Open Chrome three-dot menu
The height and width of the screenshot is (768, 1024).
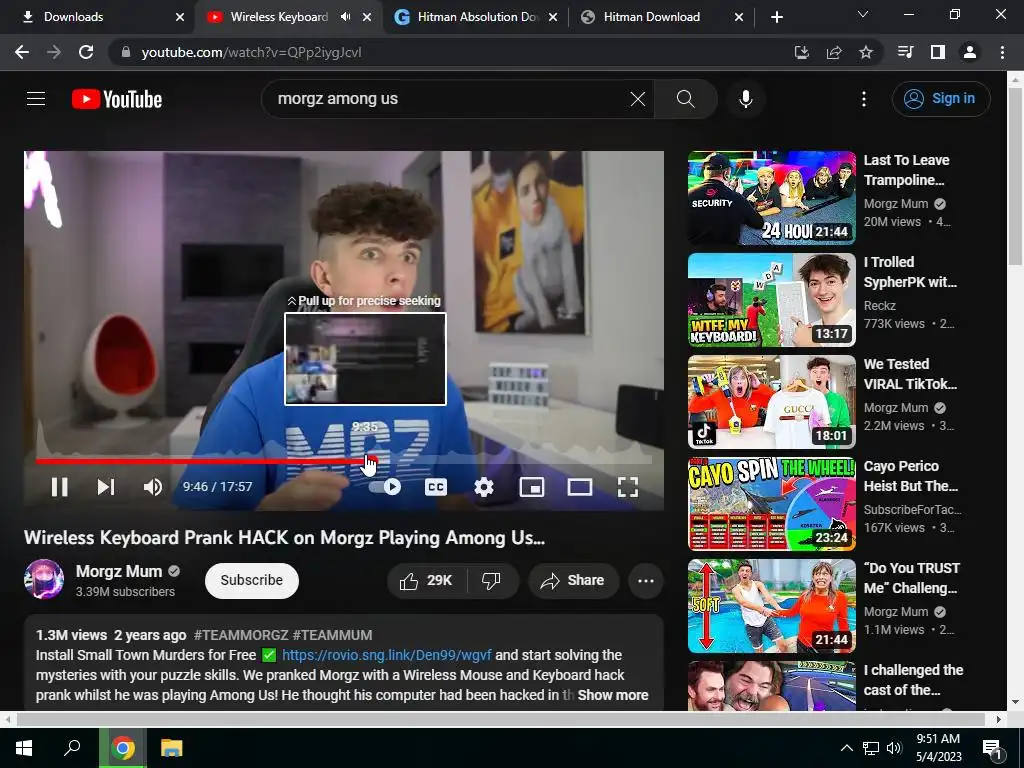tap(1002, 52)
